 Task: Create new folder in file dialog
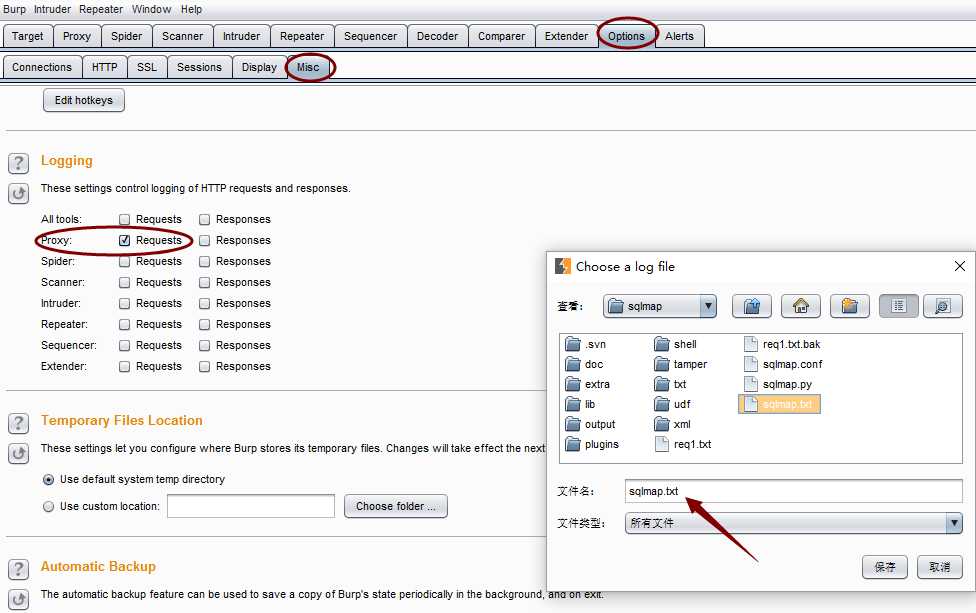[x=850, y=306]
